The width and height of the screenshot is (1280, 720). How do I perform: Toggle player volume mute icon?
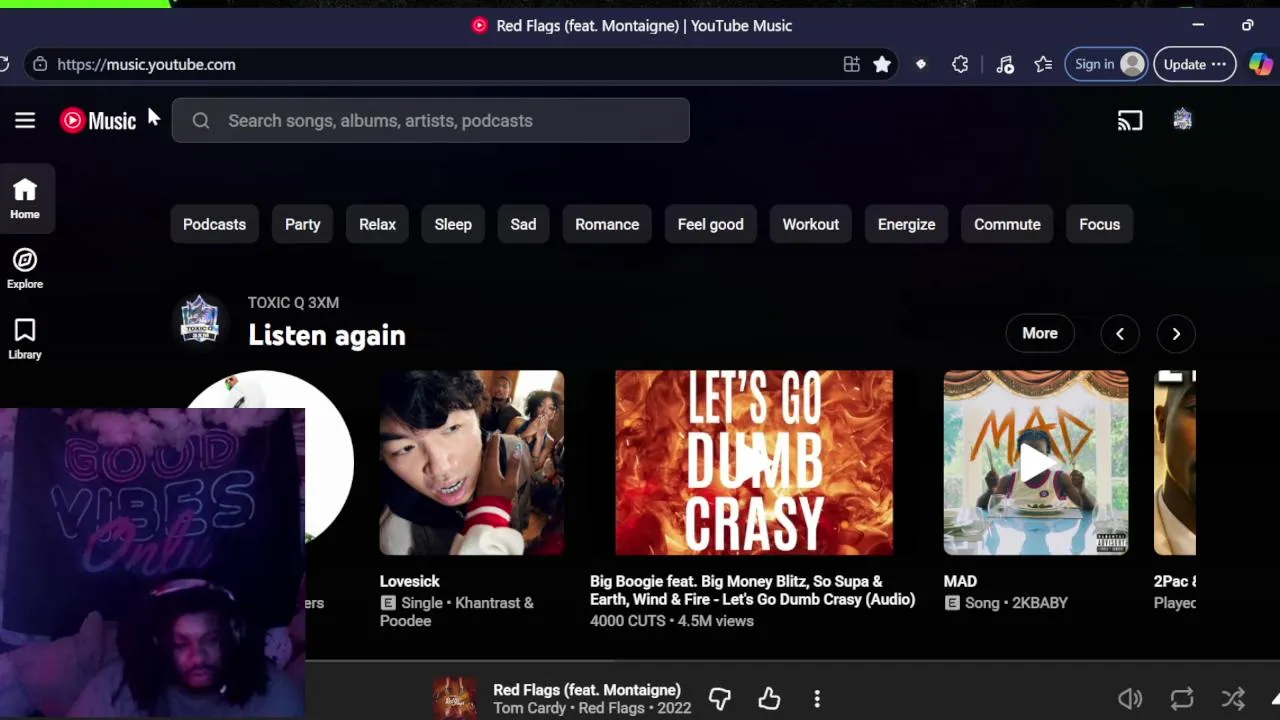tap(1130, 699)
